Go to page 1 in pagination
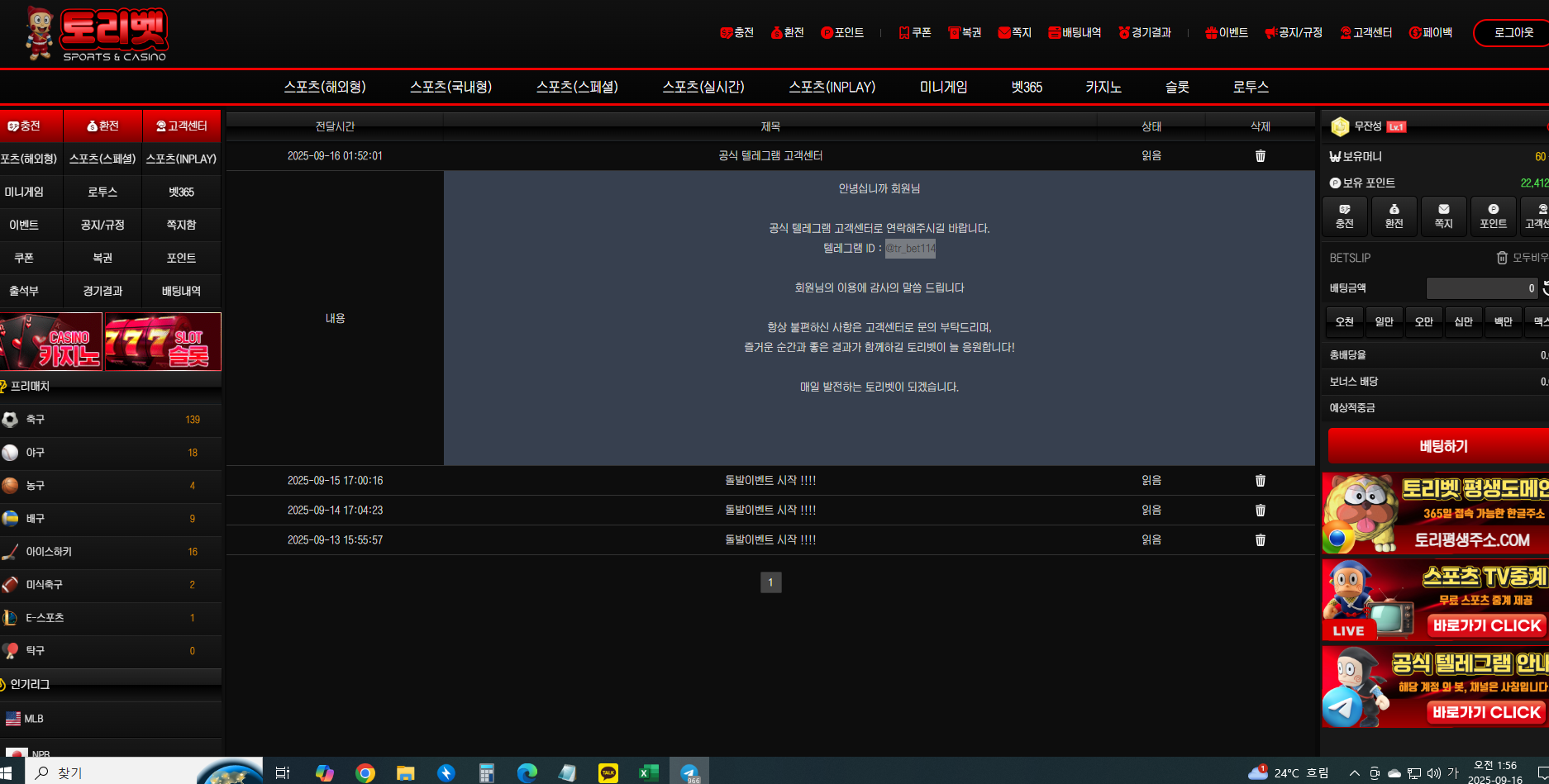1549x784 pixels. click(770, 582)
